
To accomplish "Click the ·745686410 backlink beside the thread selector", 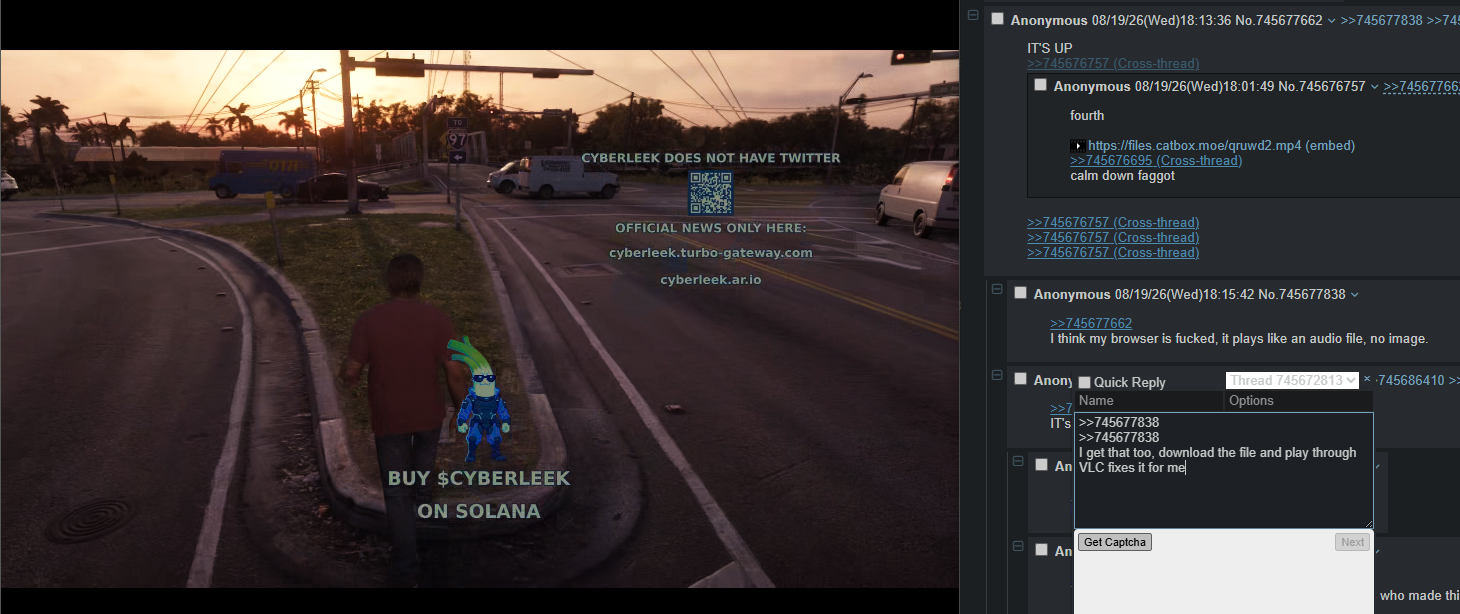I will [1410, 381].
